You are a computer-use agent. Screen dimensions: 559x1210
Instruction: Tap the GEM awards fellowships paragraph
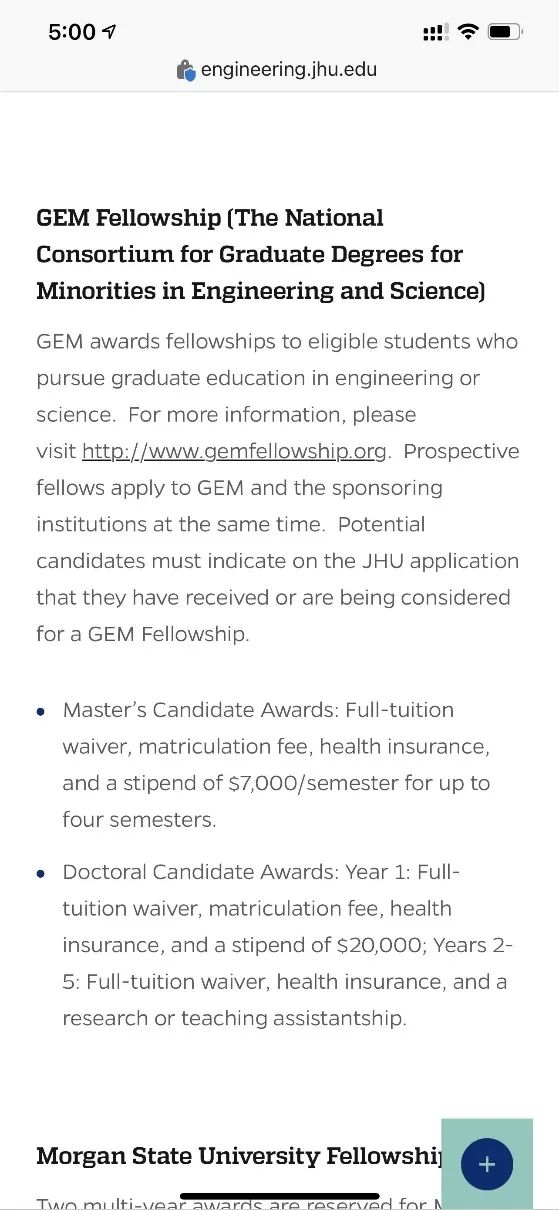(278, 488)
